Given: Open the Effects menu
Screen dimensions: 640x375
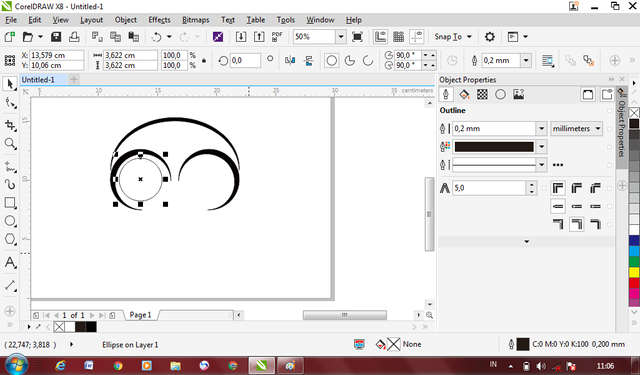Looking at the screenshot, I should click(159, 20).
